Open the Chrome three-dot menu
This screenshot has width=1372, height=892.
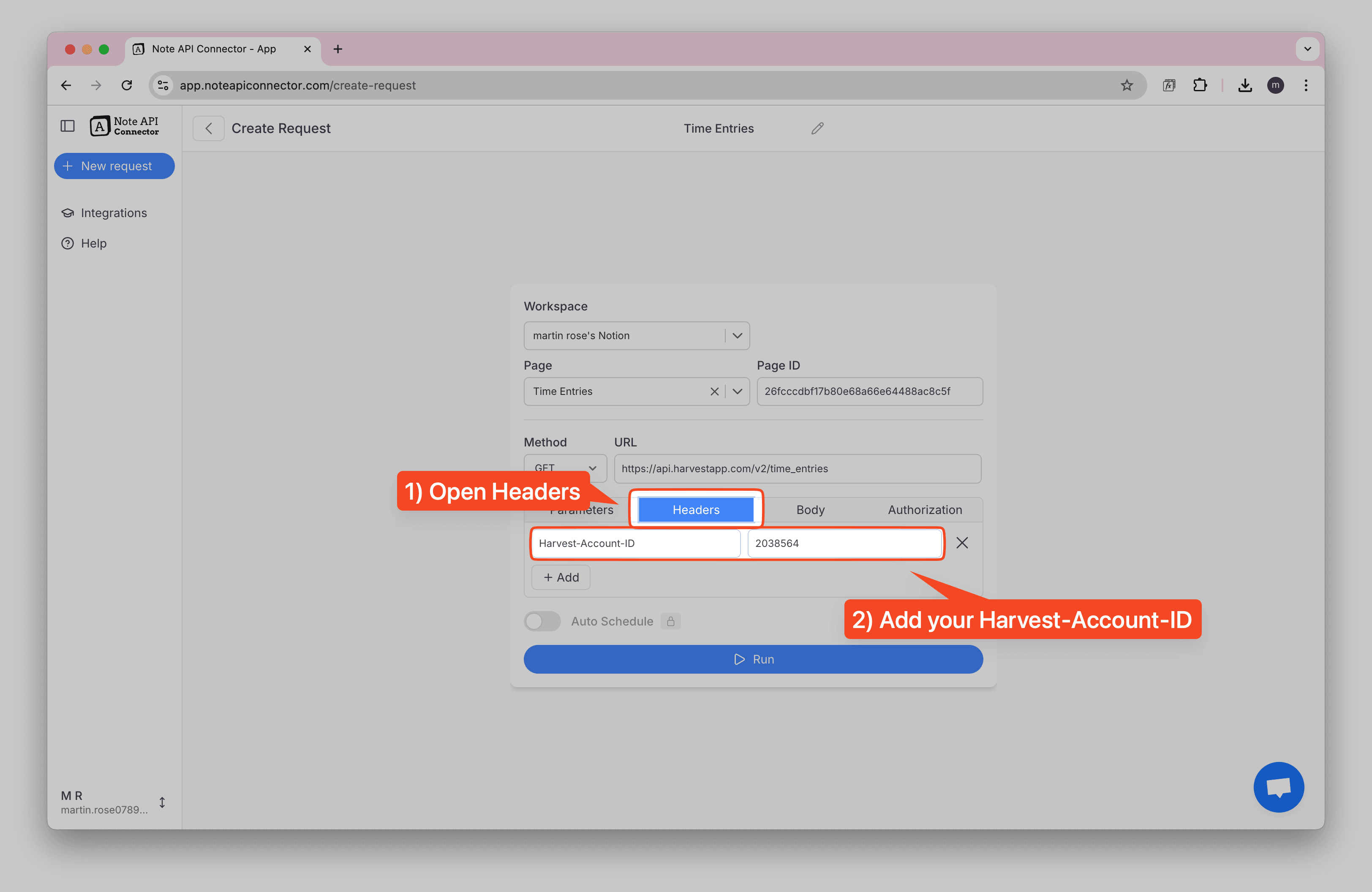(1306, 85)
